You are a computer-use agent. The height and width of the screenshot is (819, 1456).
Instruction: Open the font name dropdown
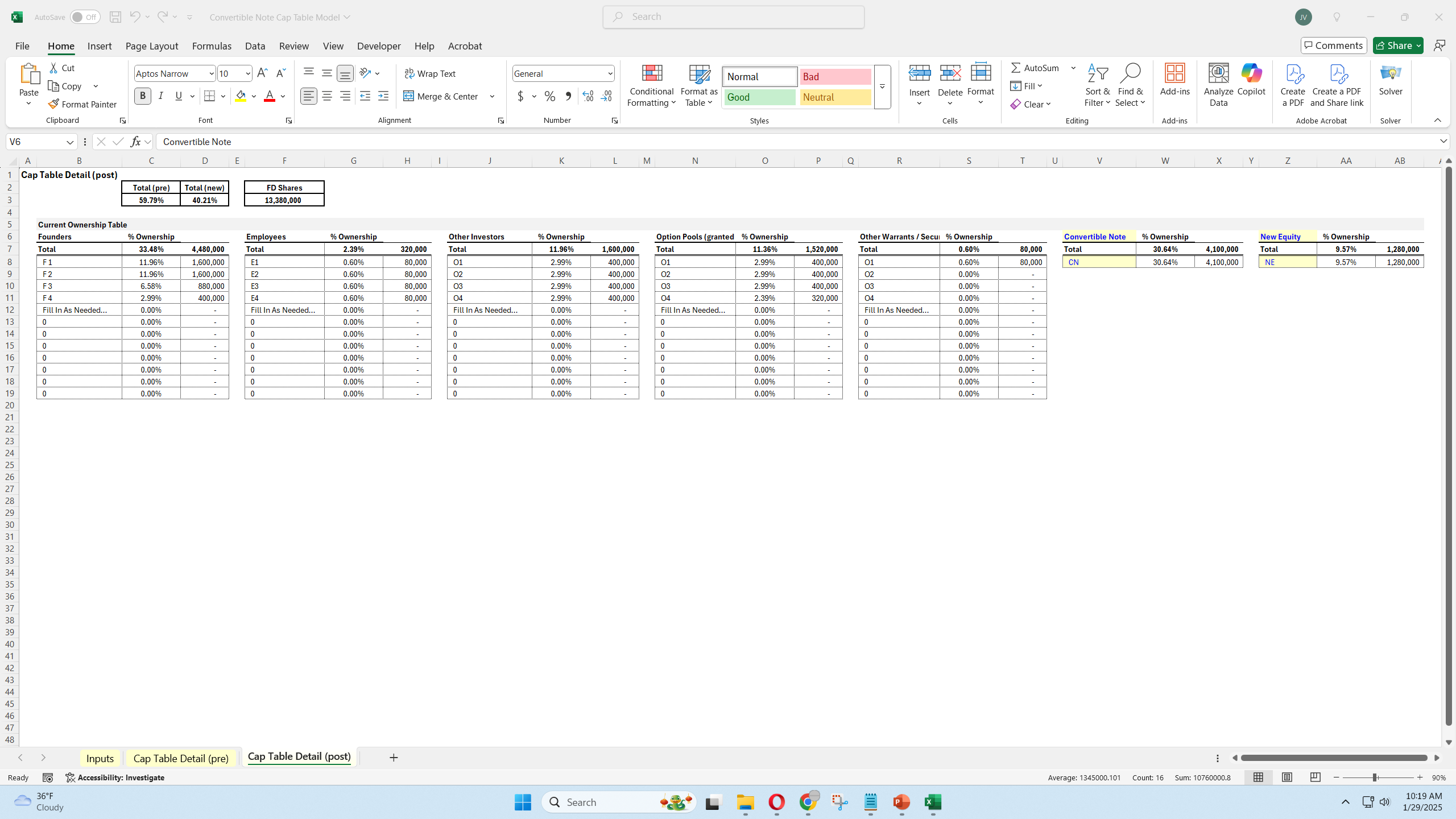[x=212, y=74]
